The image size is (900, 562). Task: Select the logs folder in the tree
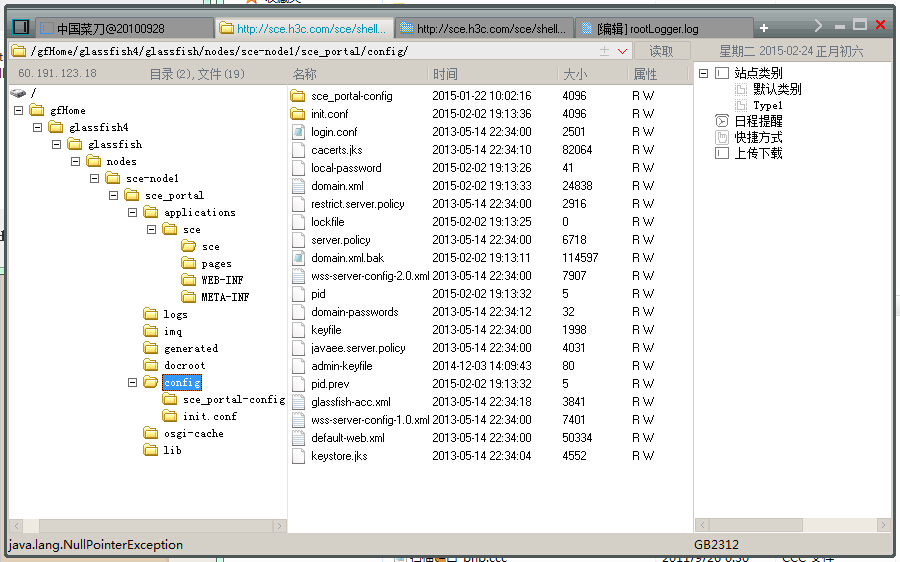[175, 315]
